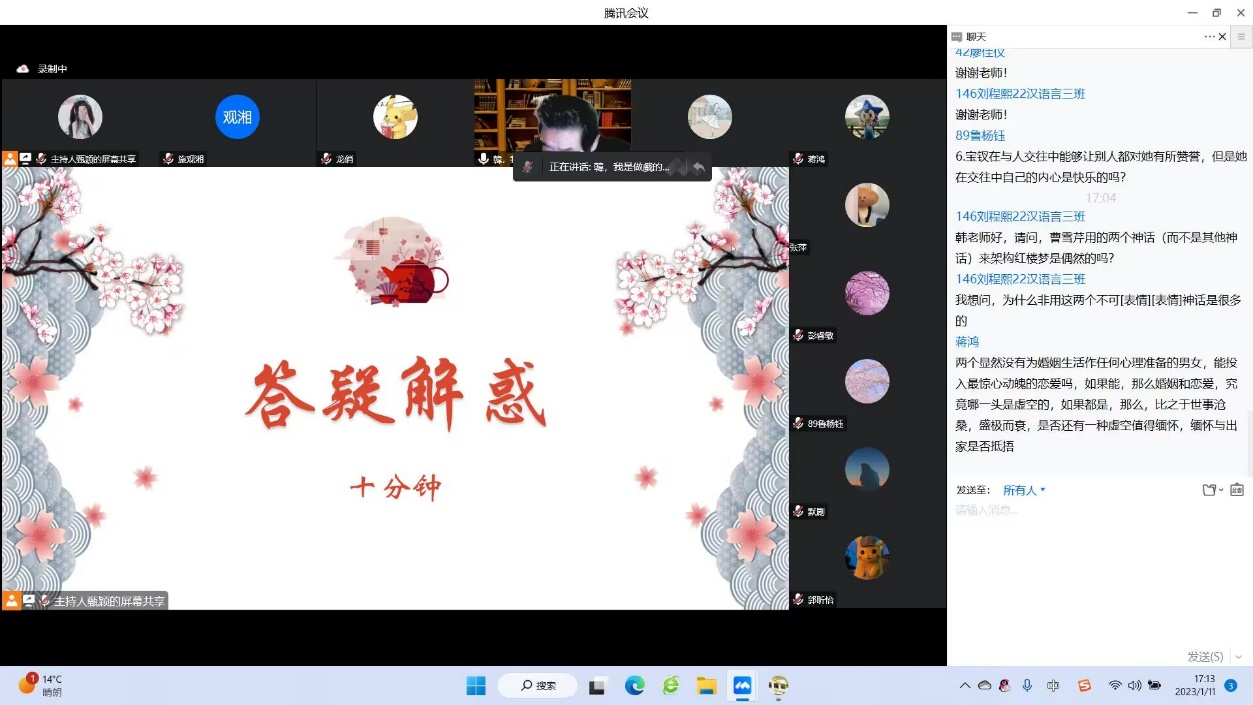Screen dimensions: 1253x705
Task: Click the 录制中 cloud recording indicator
Action: coord(42,69)
